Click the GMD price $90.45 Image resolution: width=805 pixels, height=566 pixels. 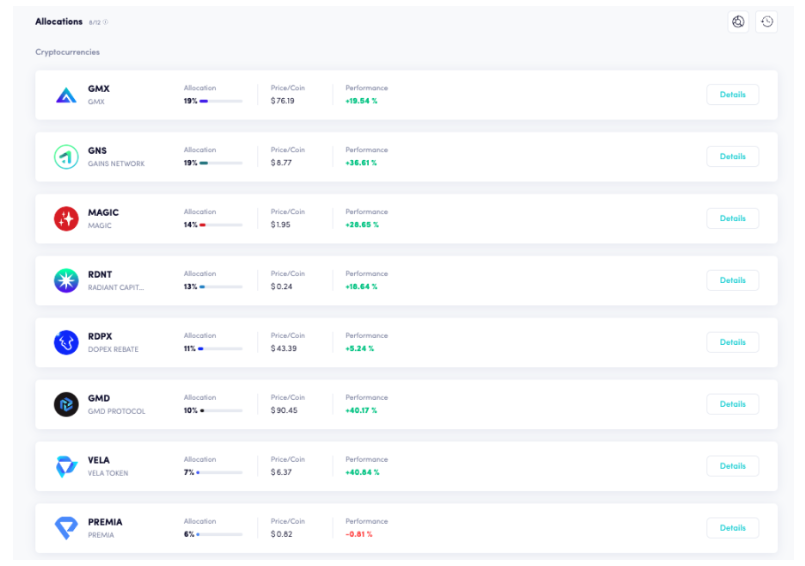(284, 410)
